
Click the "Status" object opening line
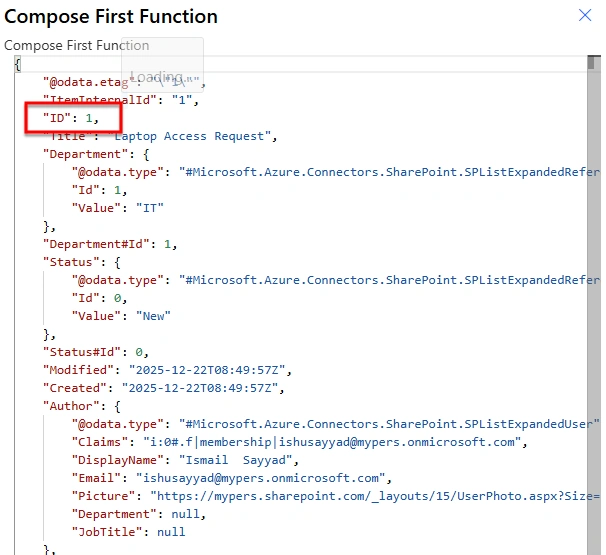tap(82, 262)
